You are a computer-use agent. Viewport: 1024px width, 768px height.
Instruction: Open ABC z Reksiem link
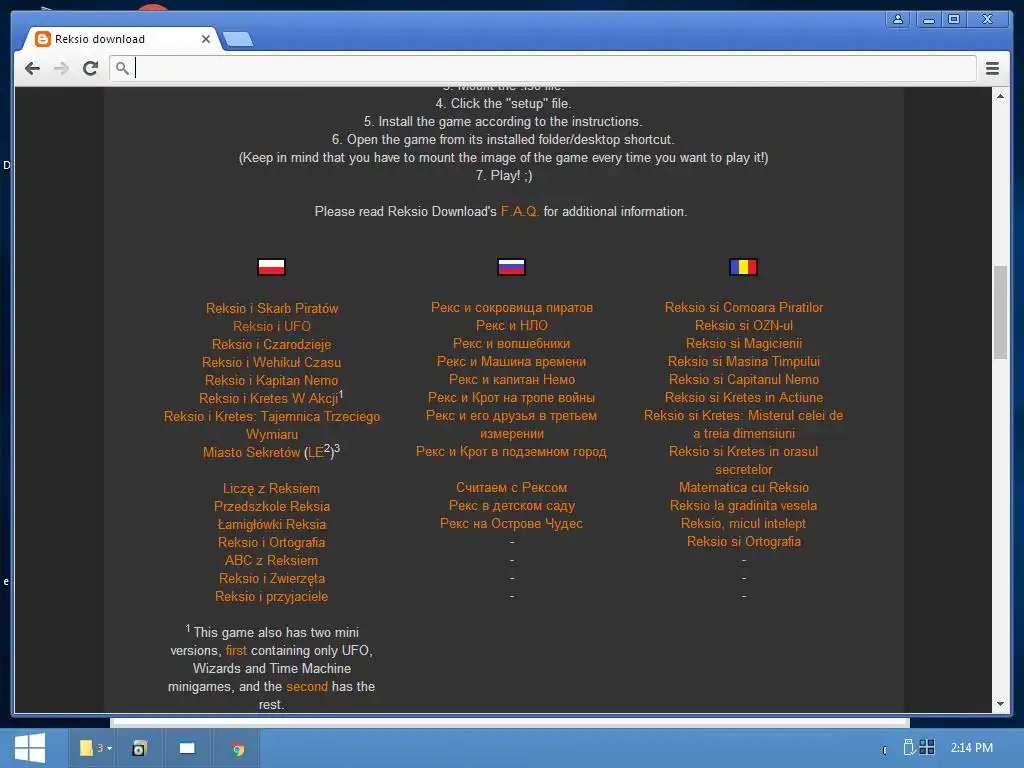[272, 560]
